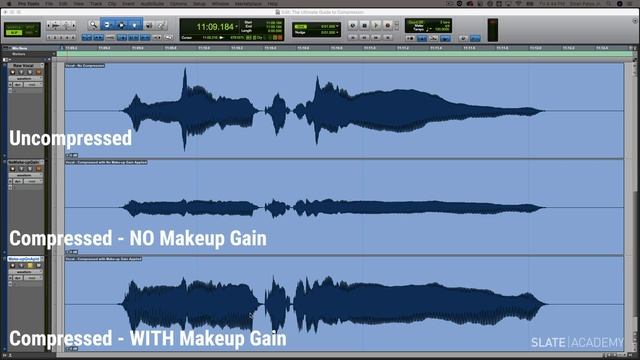Open Raw Vocal automation mode selector (read)
The height and width of the screenshot is (360, 640).
33,84
